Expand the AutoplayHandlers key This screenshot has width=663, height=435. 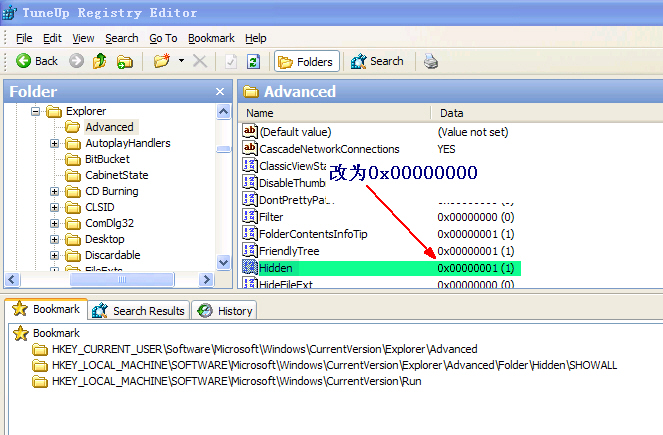55,143
